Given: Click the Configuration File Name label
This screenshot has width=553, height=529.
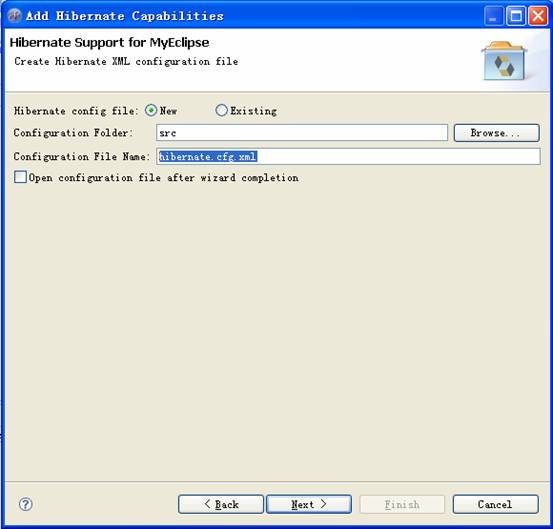Looking at the screenshot, I should [82, 156].
